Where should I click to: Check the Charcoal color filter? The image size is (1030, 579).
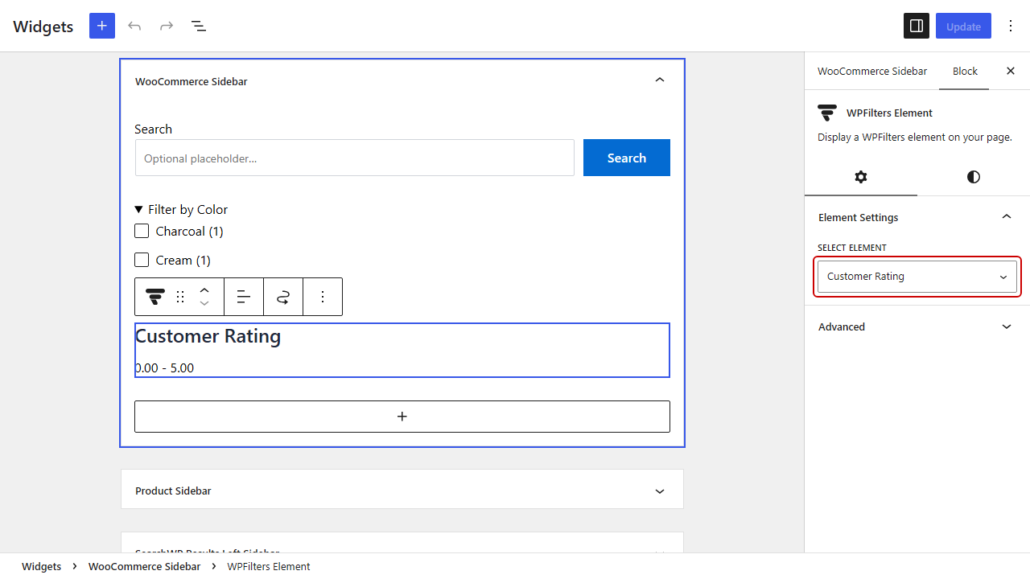[x=141, y=231]
